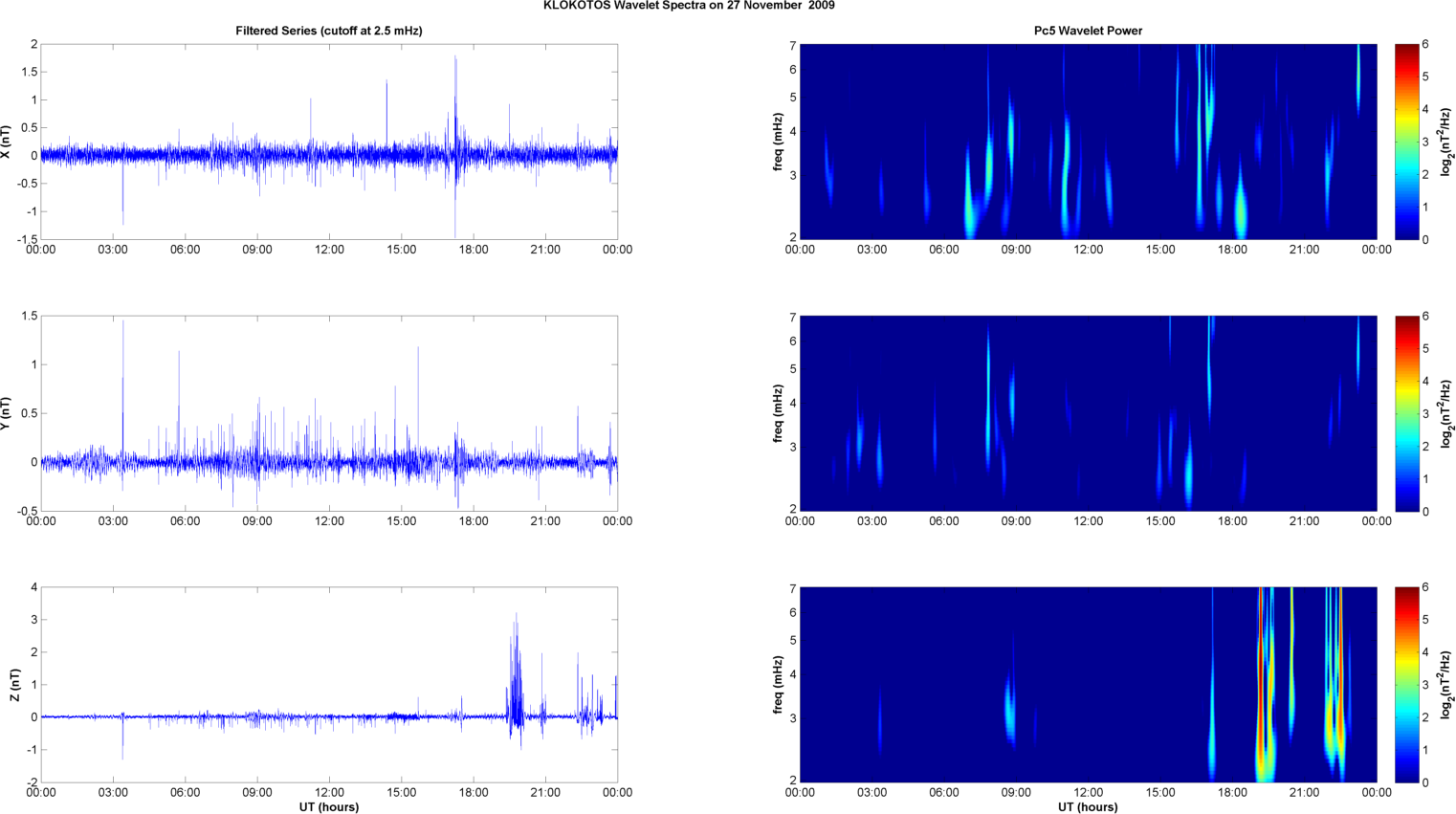Click the 06:00 tick under the top spectrogram
Image resolution: width=1456 pixels, height=814 pixels.
pos(944,250)
